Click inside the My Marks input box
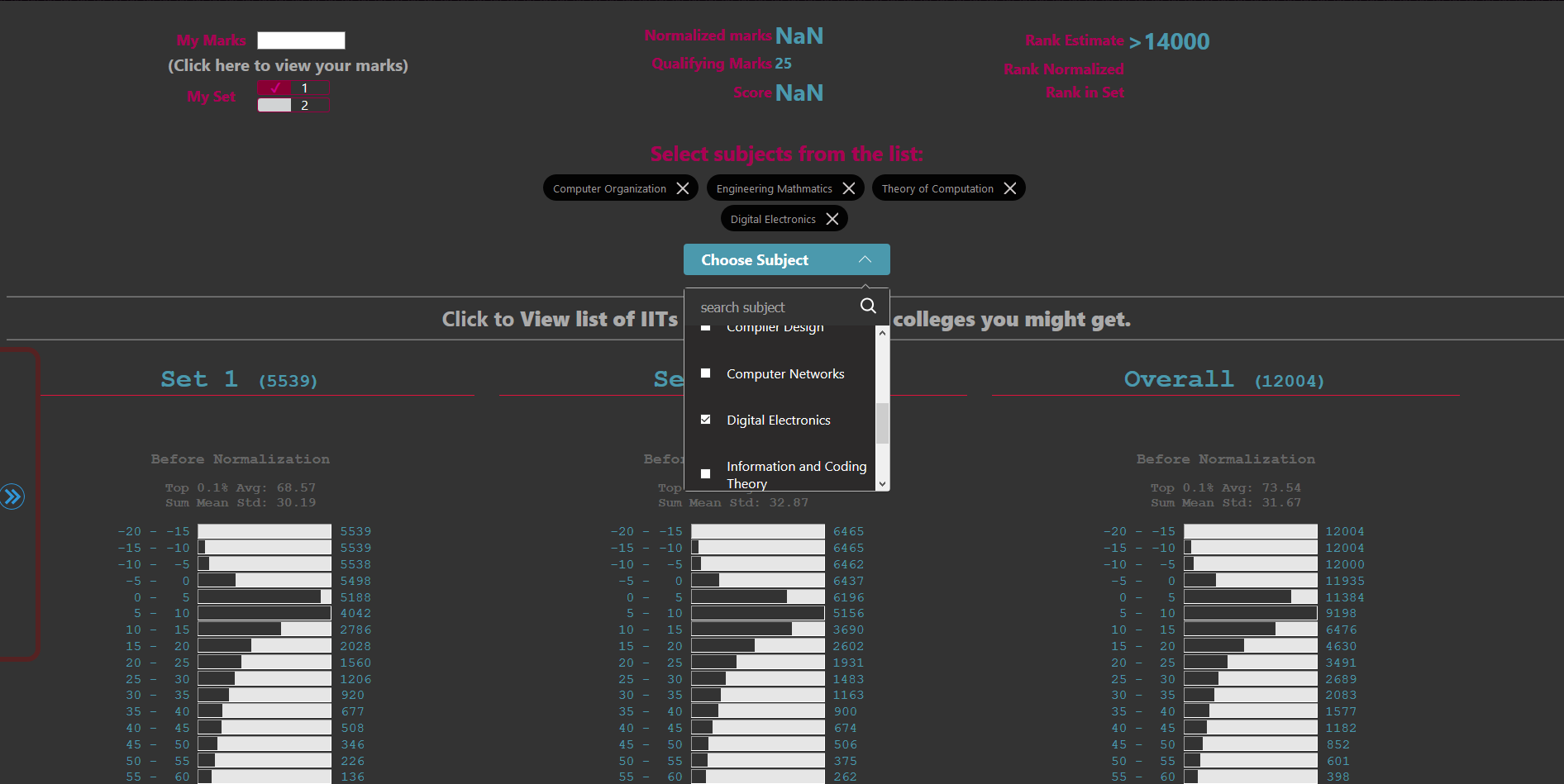 click(x=301, y=40)
